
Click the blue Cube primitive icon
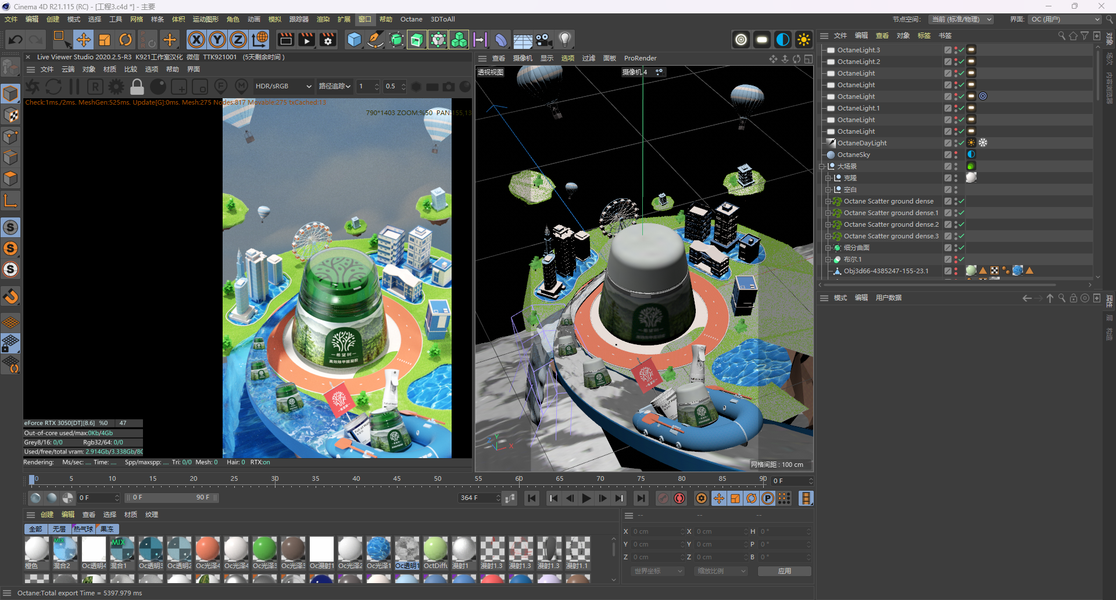click(x=354, y=40)
